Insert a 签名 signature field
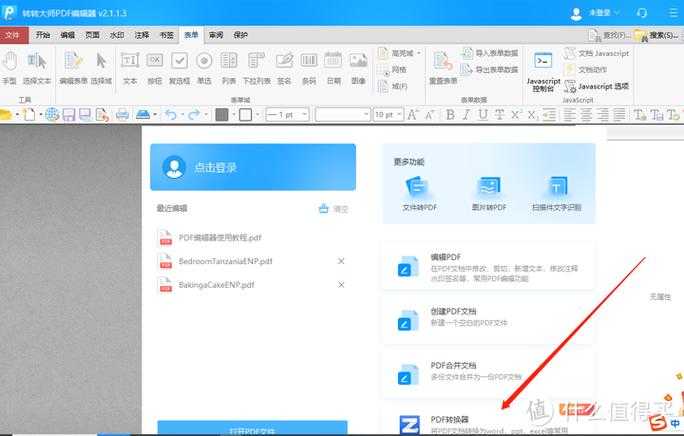Viewport: 684px width, 436px height. click(284, 66)
